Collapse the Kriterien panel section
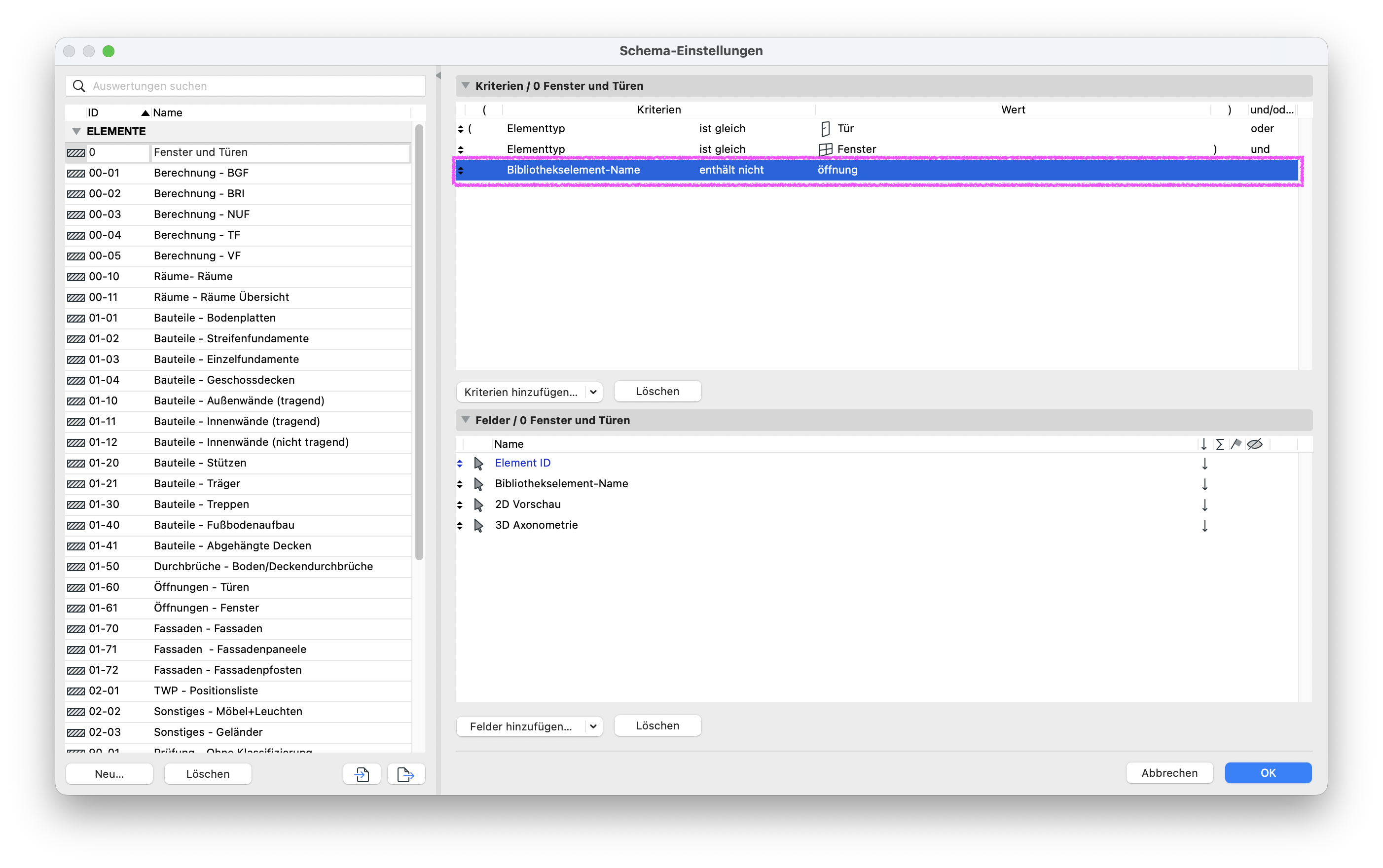The width and height of the screenshot is (1383, 868). point(466,85)
